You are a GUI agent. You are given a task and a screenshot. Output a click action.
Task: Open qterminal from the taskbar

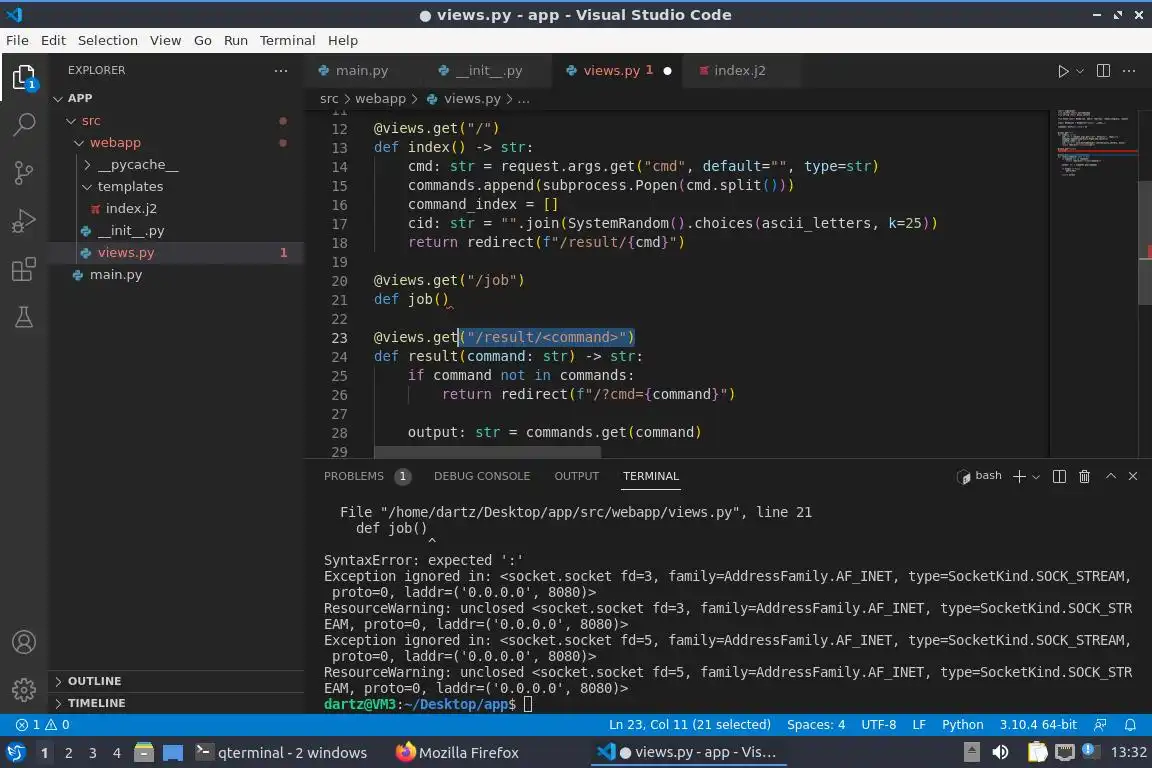281,753
